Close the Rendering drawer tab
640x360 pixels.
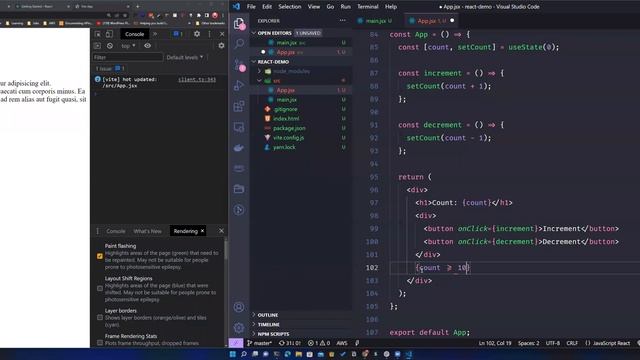[202, 231]
